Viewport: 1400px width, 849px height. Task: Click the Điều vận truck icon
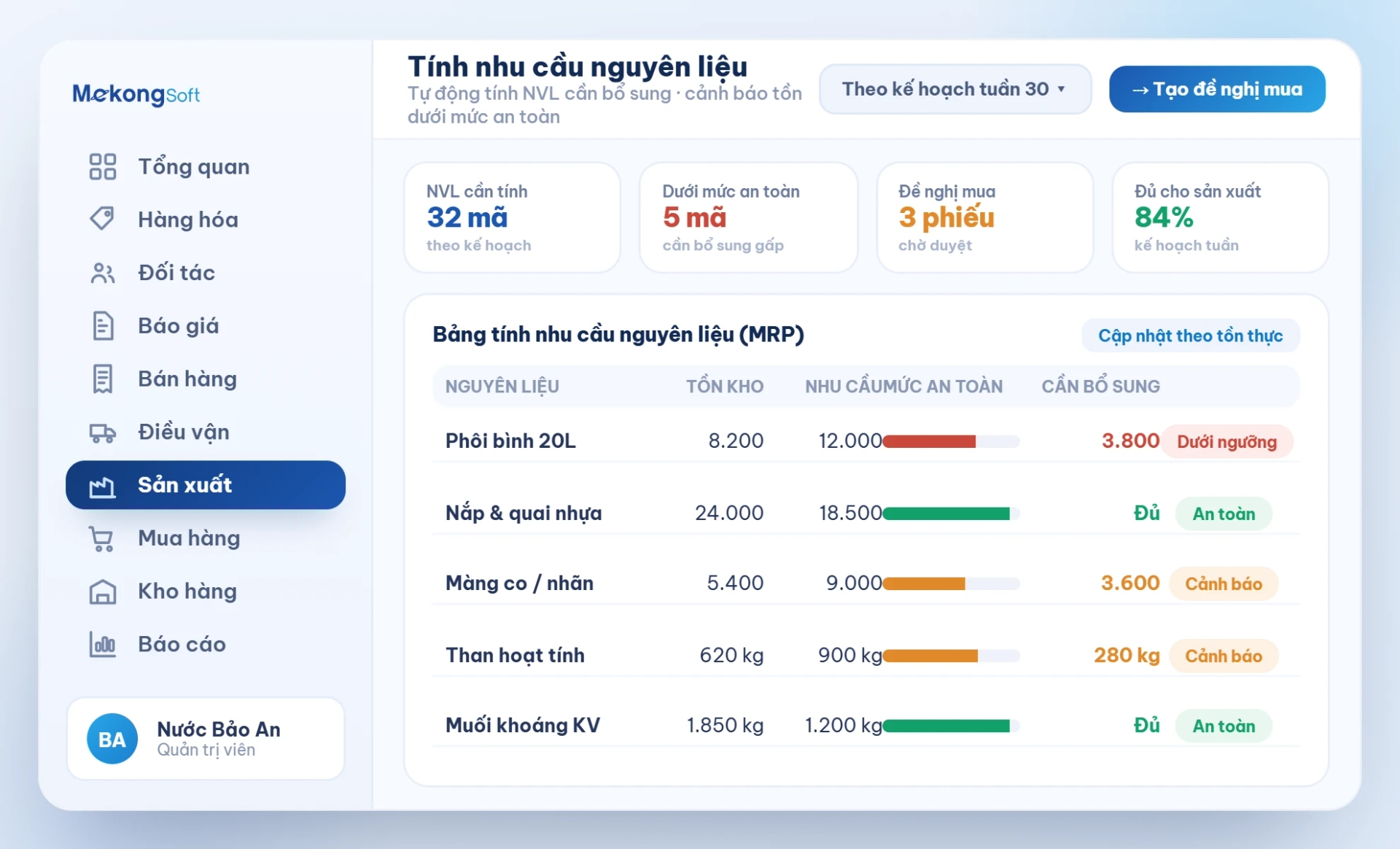coord(102,432)
